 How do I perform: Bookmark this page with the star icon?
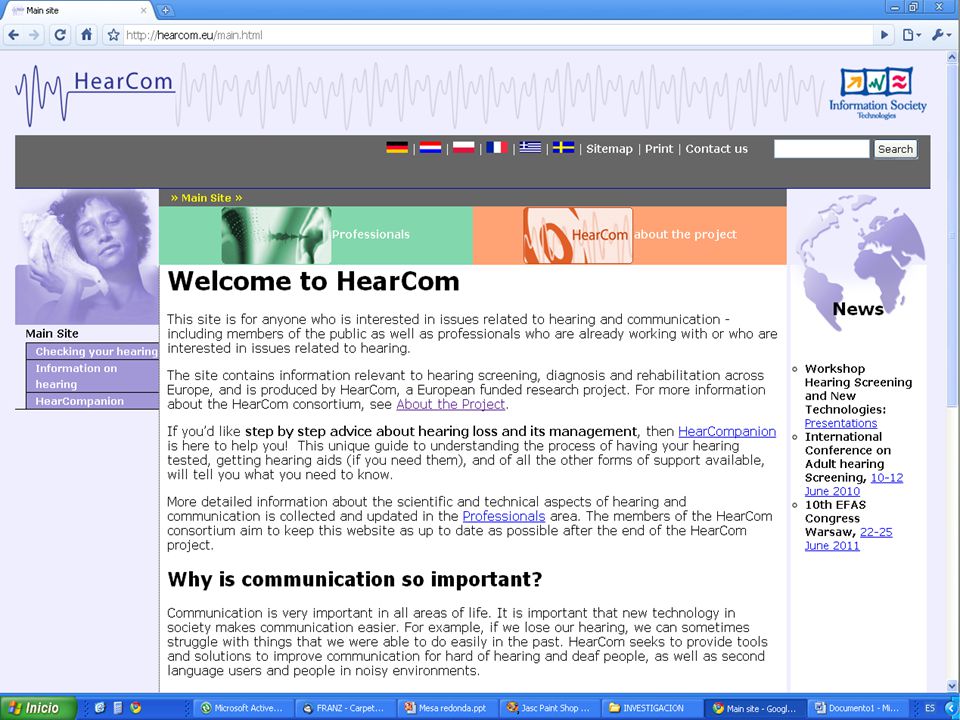click(113, 35)
